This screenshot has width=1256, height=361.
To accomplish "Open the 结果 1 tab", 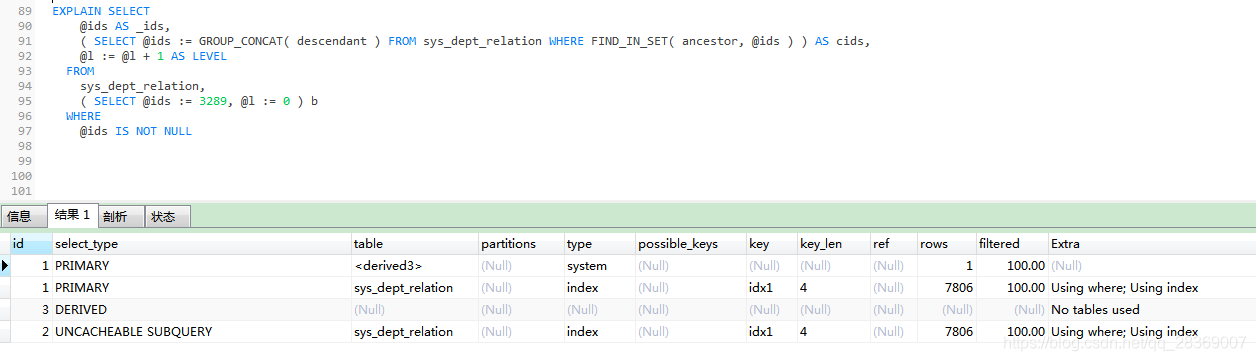I will pos(72,215).
